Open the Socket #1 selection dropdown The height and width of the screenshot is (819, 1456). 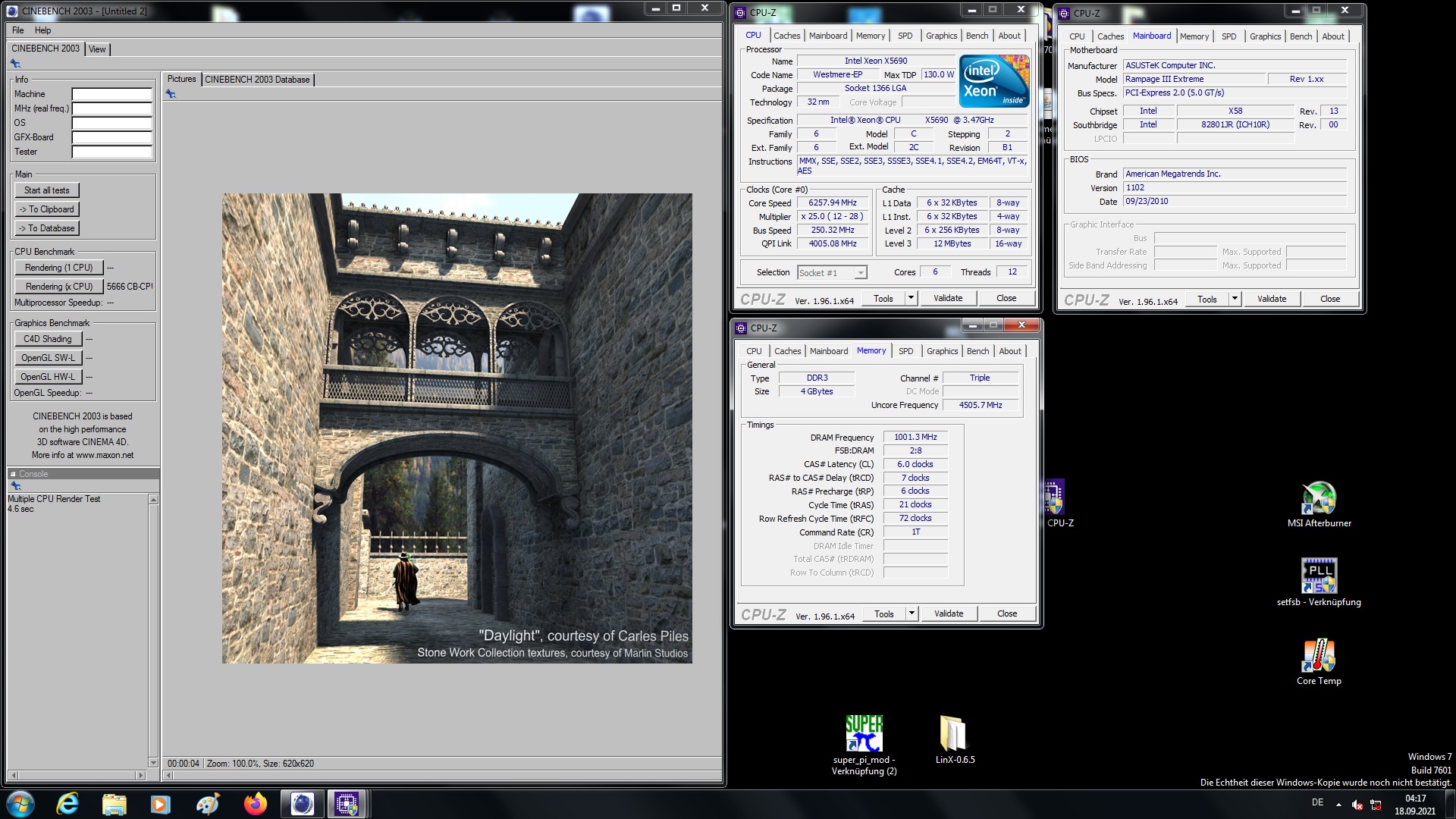(x=861, y=273)
